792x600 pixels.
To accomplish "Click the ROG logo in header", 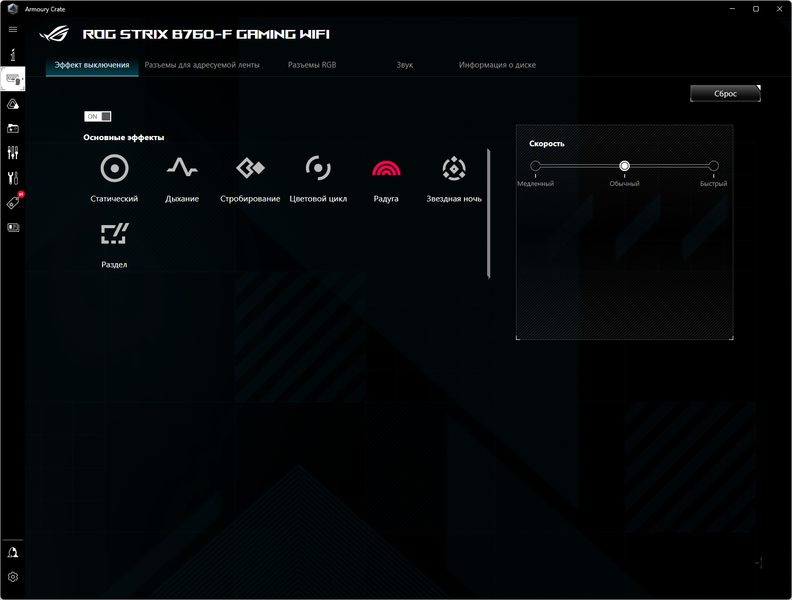I will pyautogui.click(x=54, y=34).
